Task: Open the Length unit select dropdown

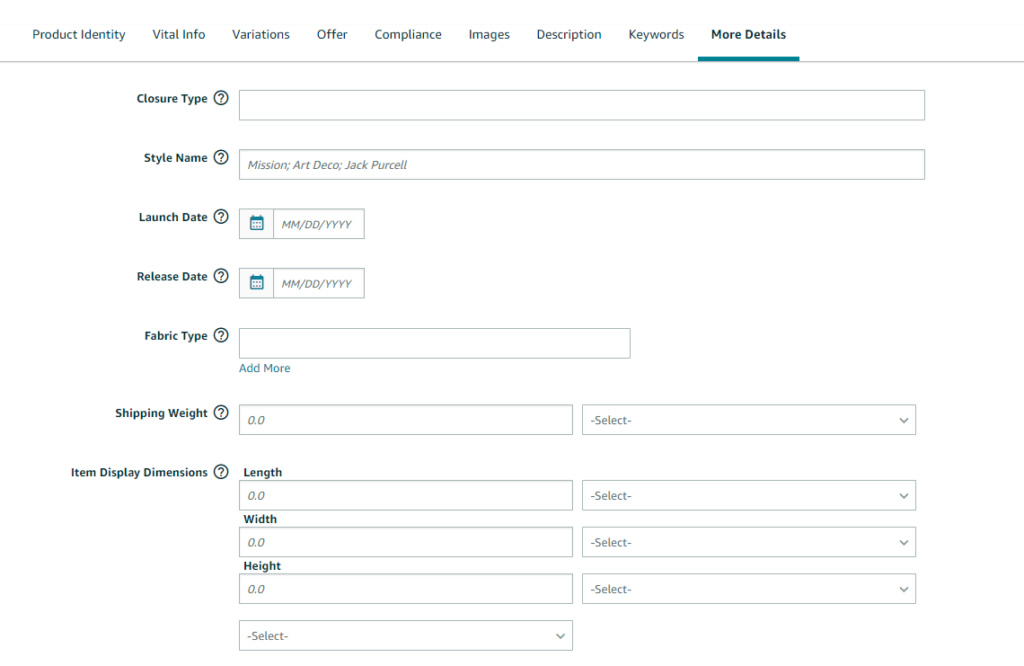Action: pos(748,496)
